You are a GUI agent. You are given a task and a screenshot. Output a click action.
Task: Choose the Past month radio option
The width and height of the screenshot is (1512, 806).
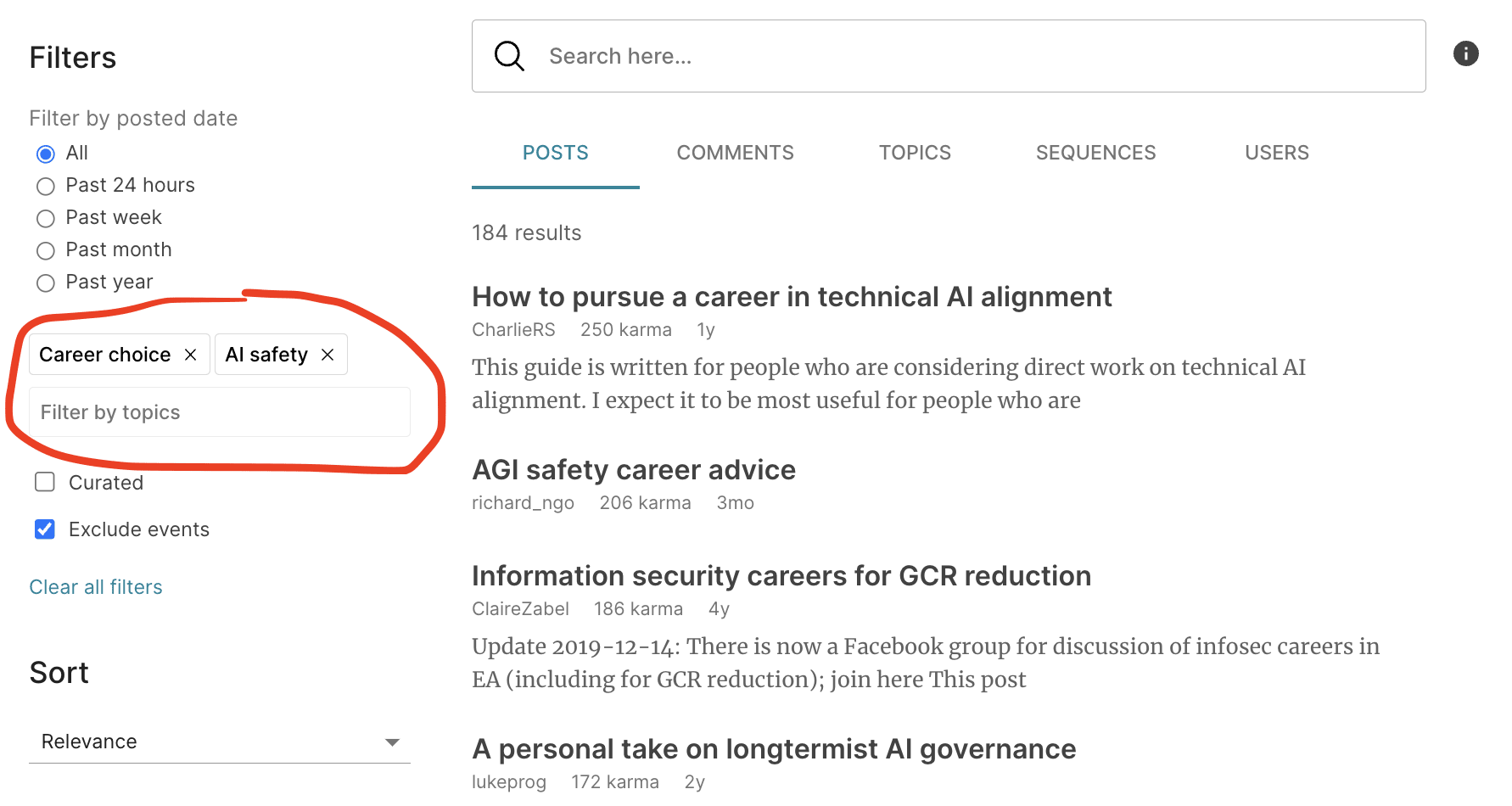[x=46, y=250]
